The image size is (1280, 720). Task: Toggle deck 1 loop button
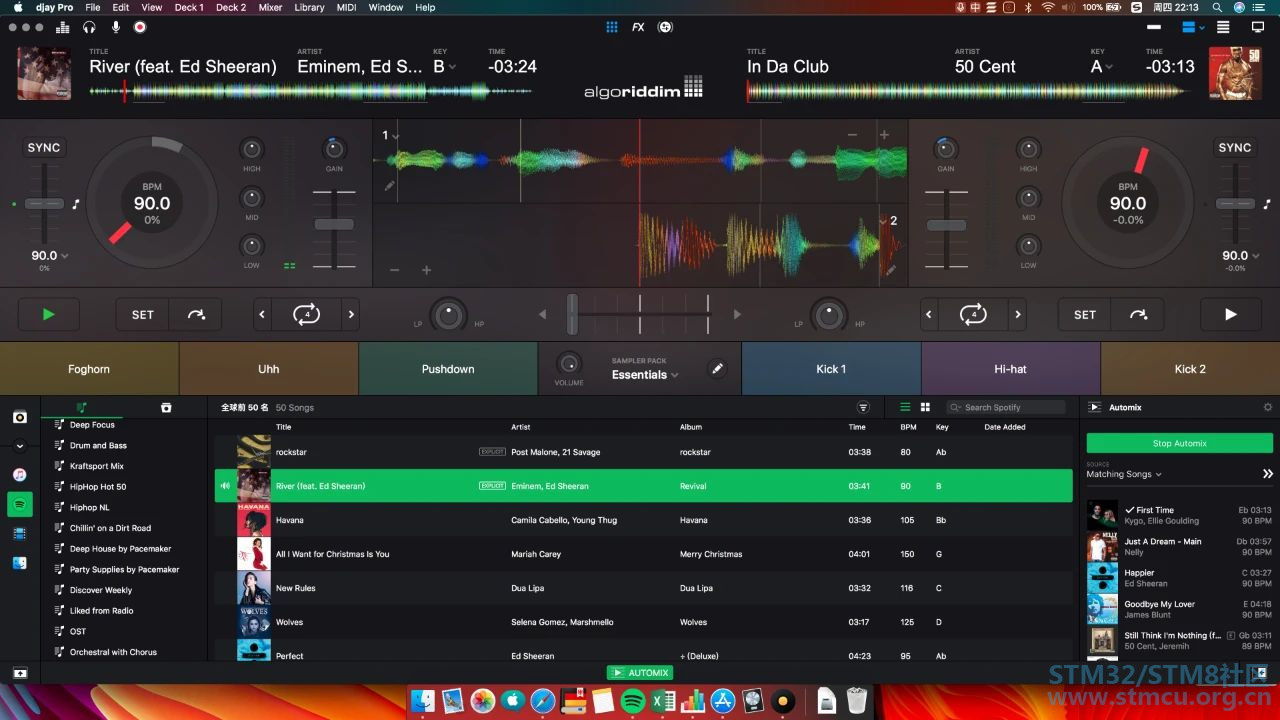coord(306,314)
